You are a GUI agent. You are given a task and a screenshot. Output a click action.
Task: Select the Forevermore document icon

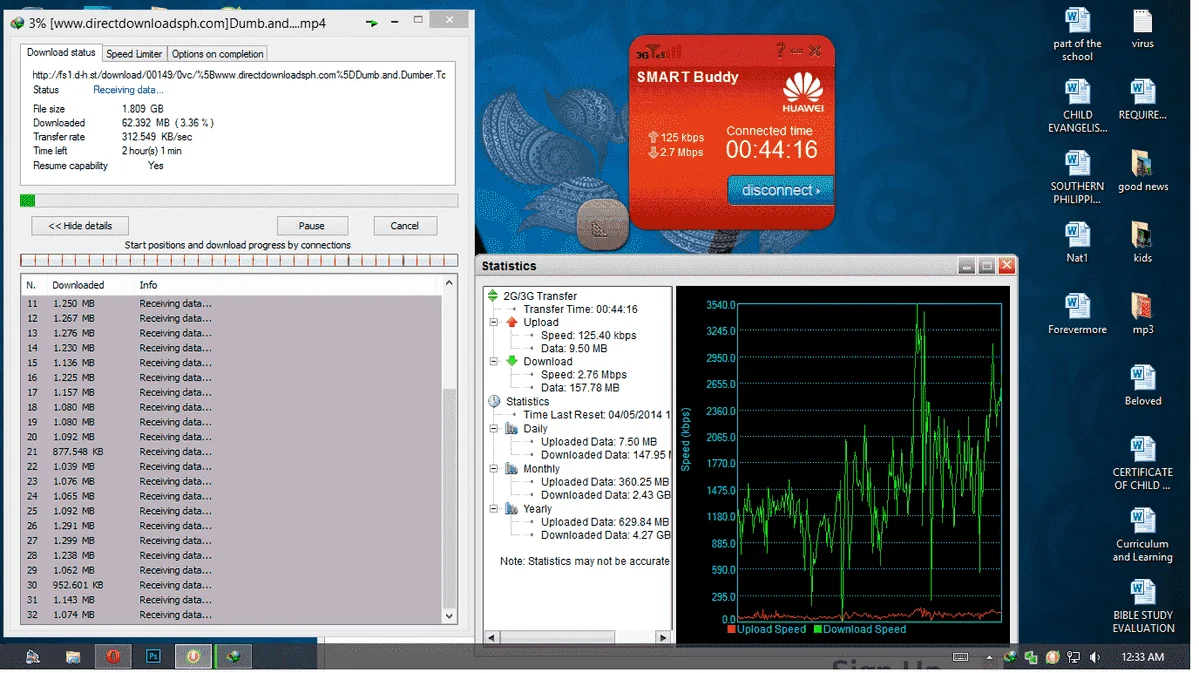pos(1077,314)
